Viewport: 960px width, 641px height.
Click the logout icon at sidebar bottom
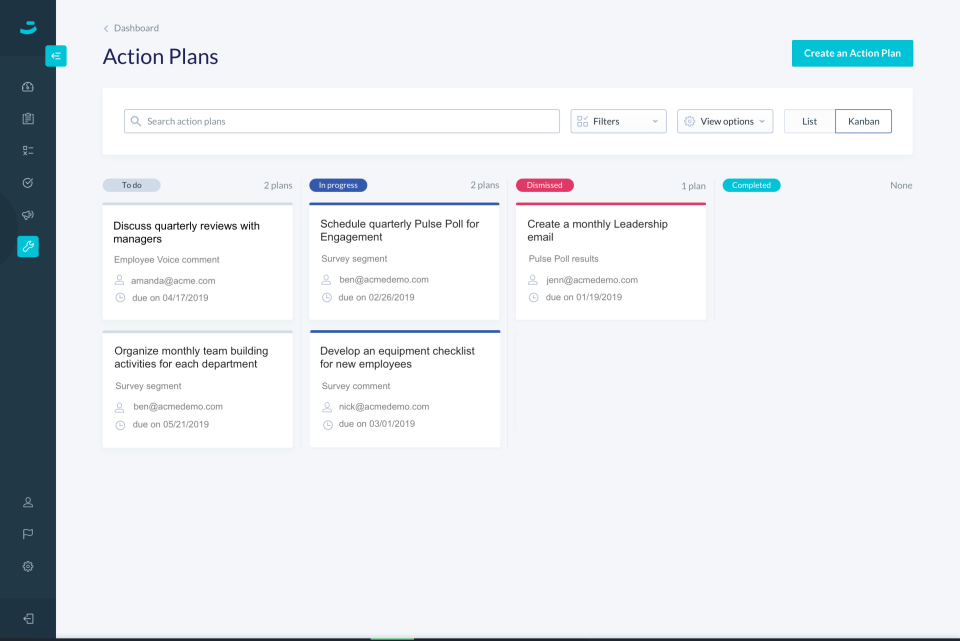(28, 615)
